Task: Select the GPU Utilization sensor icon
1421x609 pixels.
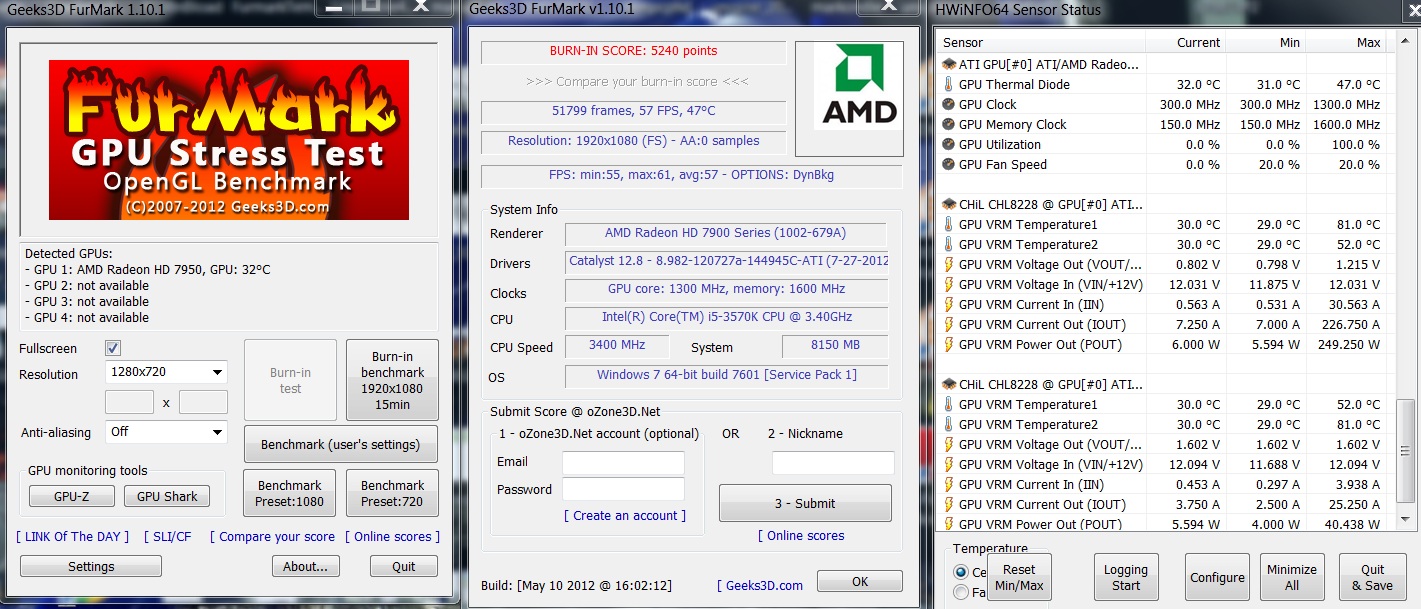Action: [949, 144]
